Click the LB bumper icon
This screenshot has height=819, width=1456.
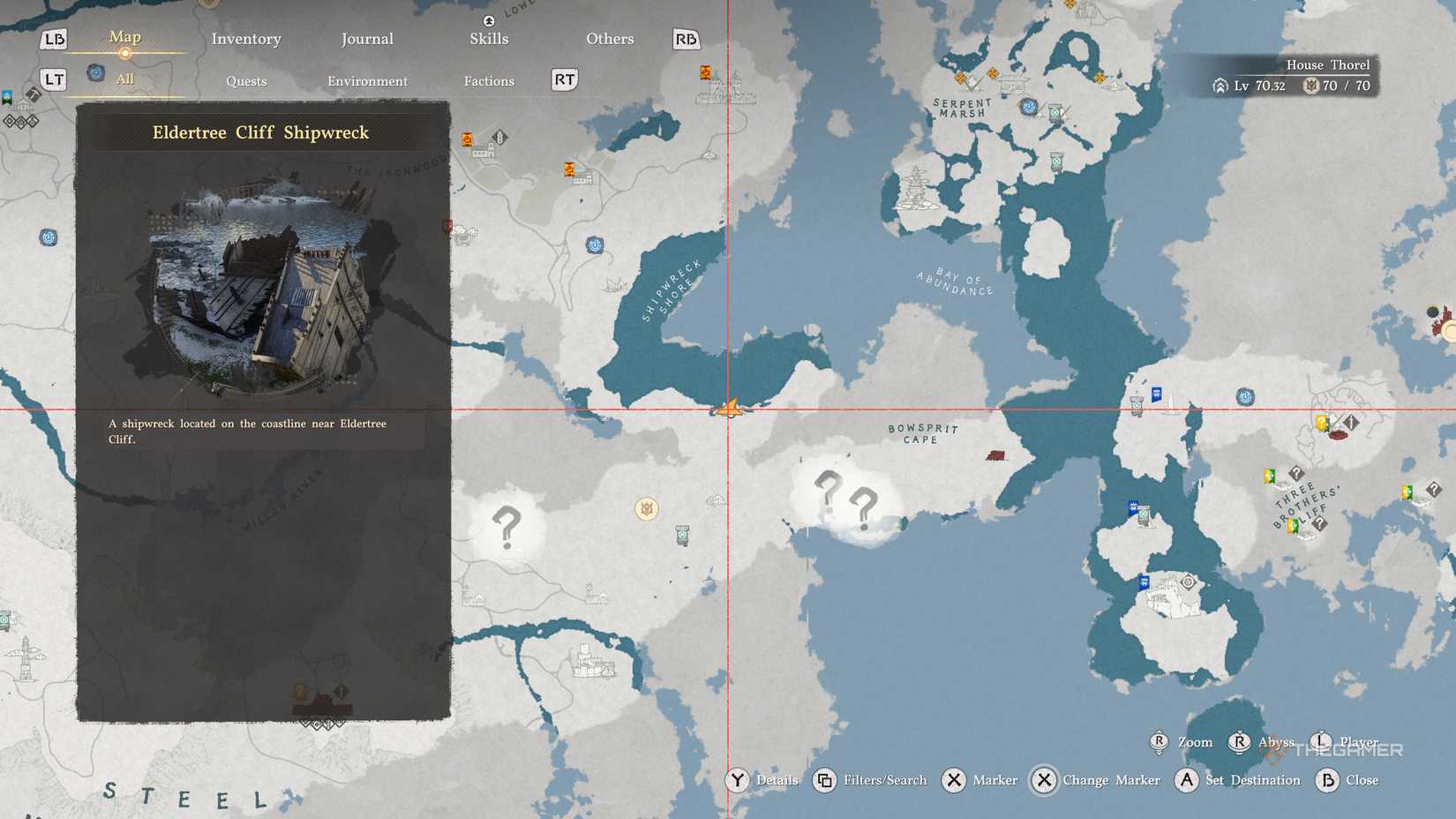54,39
